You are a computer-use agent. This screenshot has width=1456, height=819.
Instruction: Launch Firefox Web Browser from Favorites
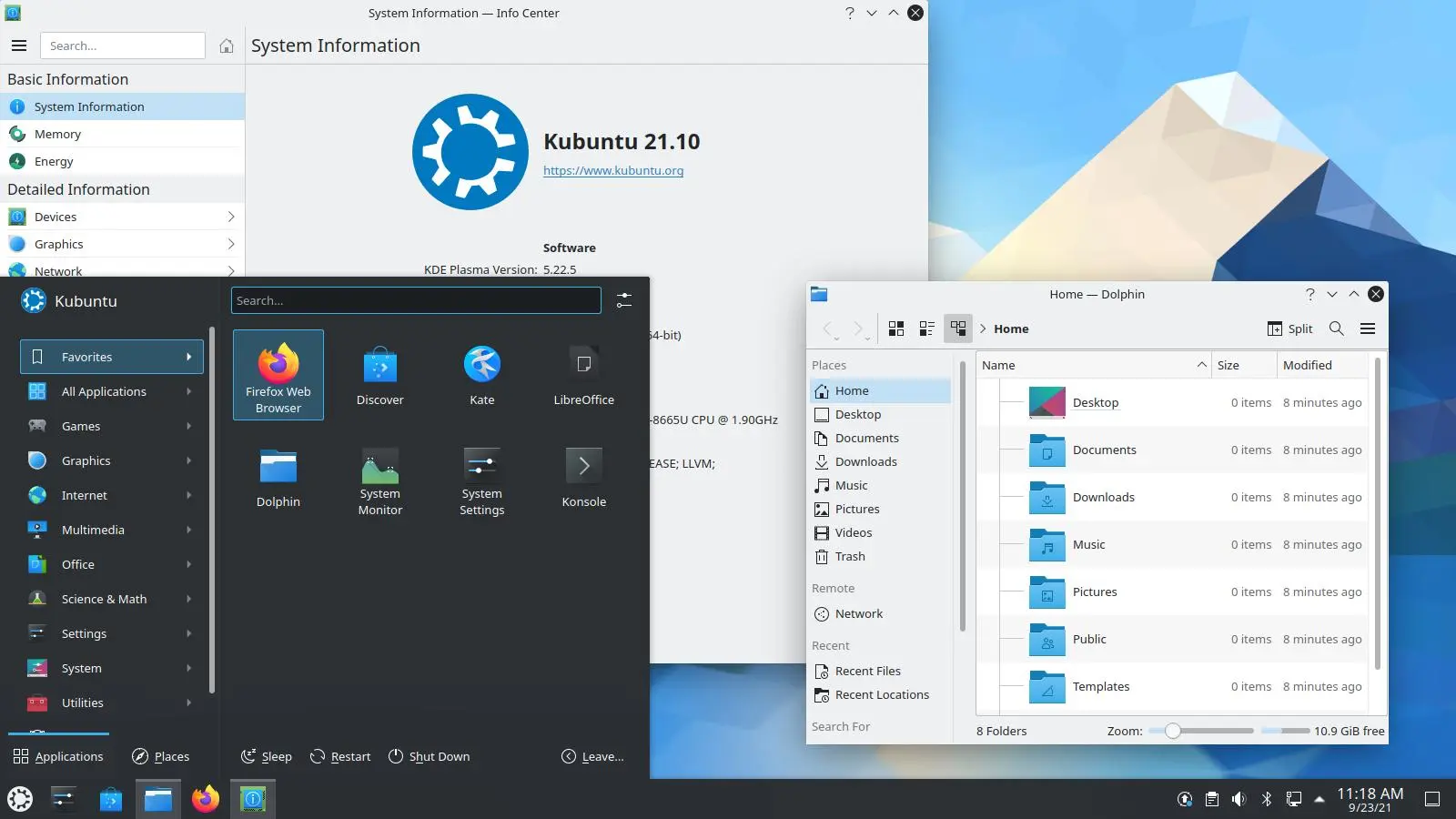coord(278,375)
